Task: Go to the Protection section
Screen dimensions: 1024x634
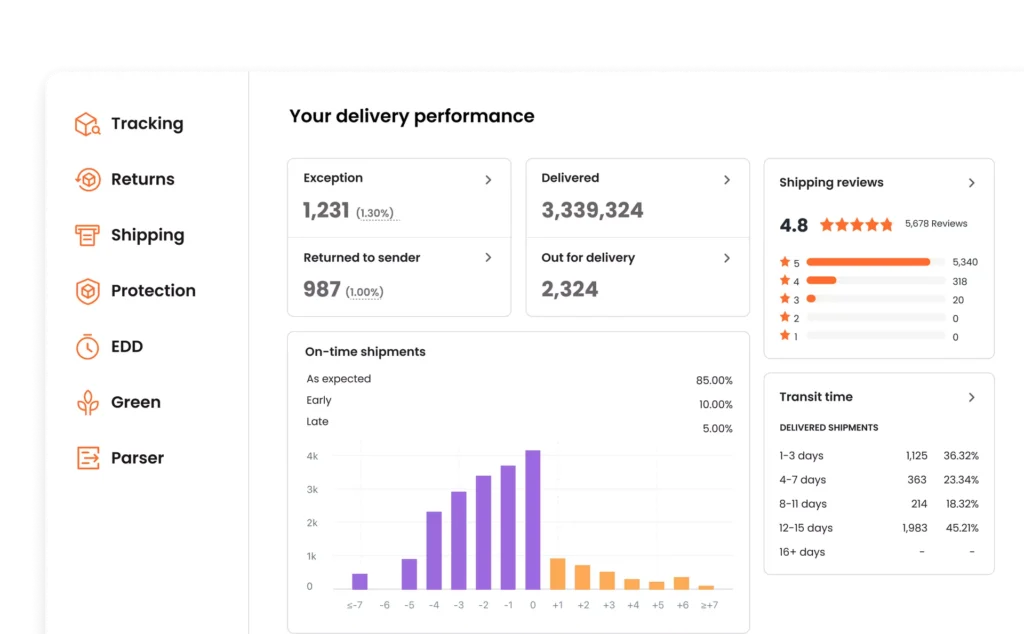Action: pos(153,291)
